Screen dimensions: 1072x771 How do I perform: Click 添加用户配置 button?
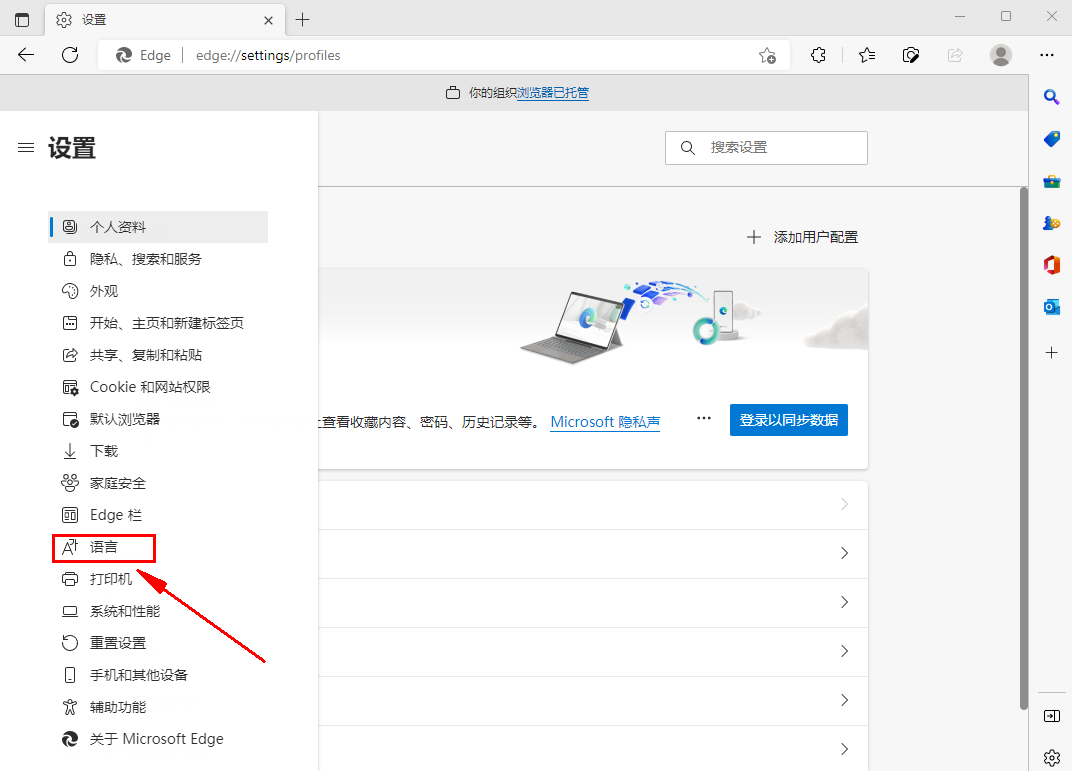(x=803, y=237)
